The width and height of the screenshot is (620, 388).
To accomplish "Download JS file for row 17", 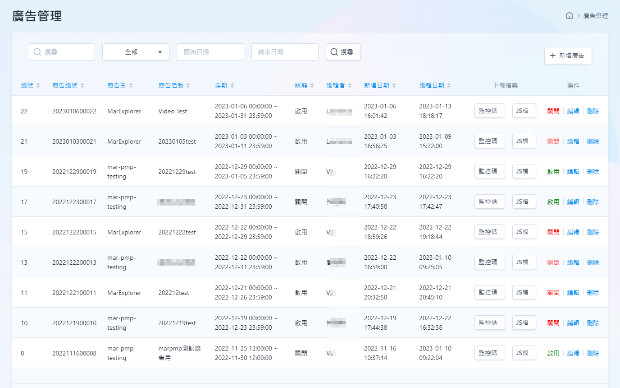I will 524,202.
